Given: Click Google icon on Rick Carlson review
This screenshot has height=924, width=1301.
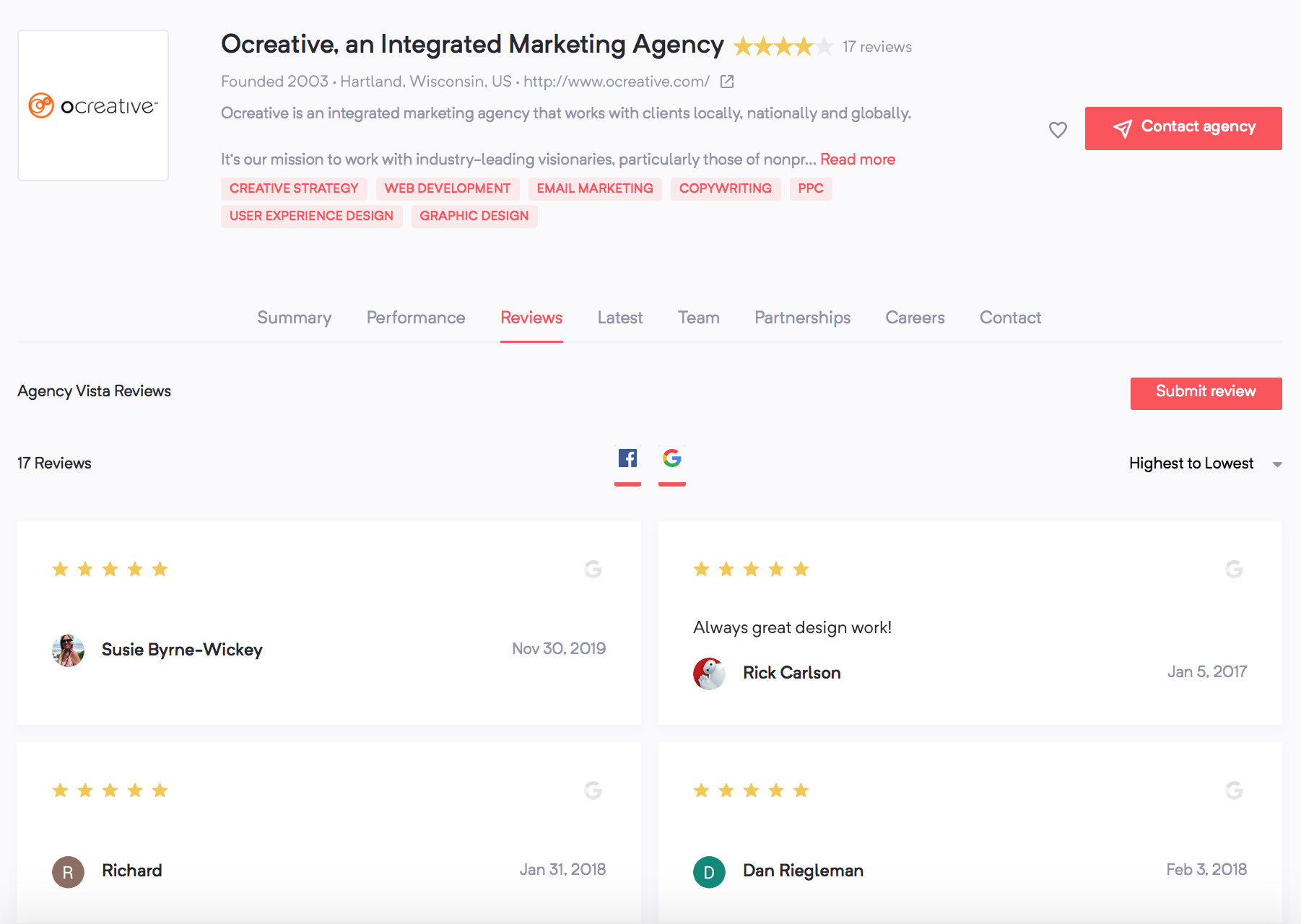Looking at the screenshot, I should pyautogui.click(x=1234, y=570).
